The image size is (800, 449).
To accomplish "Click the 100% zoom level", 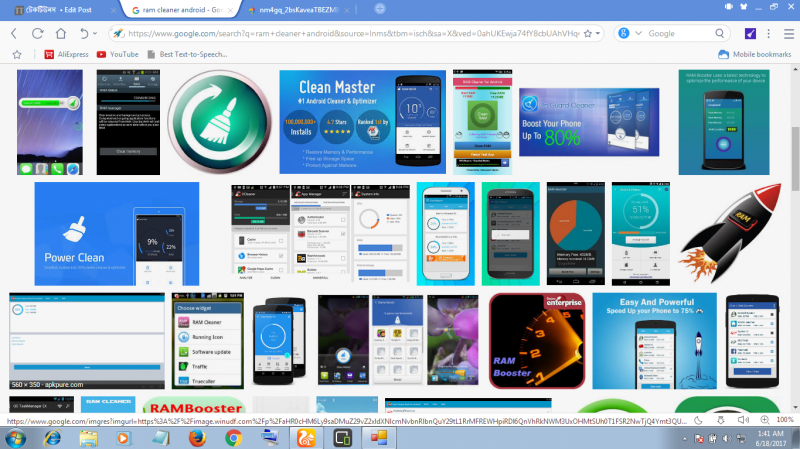I will (785, 420).
